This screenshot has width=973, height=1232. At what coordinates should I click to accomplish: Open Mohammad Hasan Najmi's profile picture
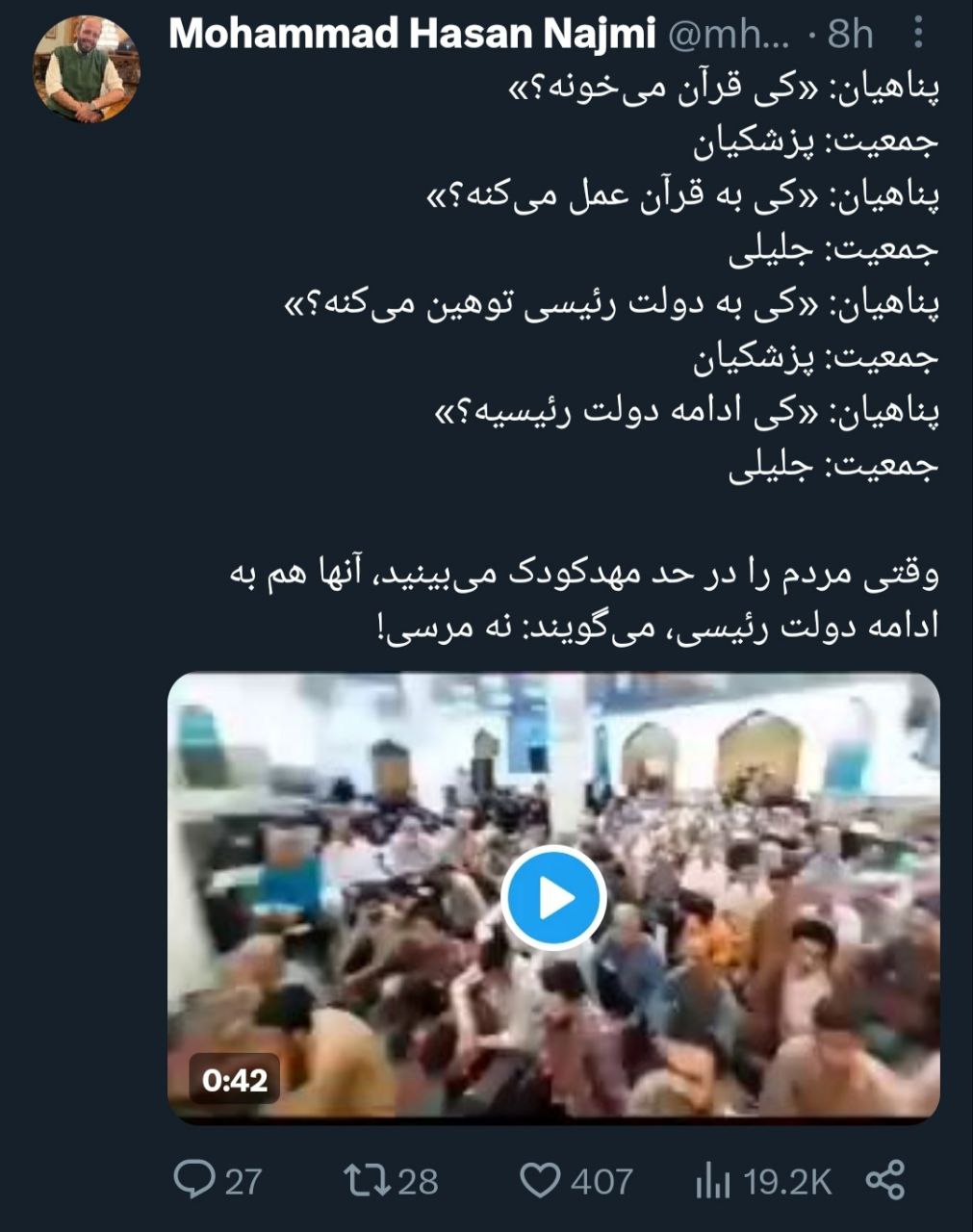[88, 68]
